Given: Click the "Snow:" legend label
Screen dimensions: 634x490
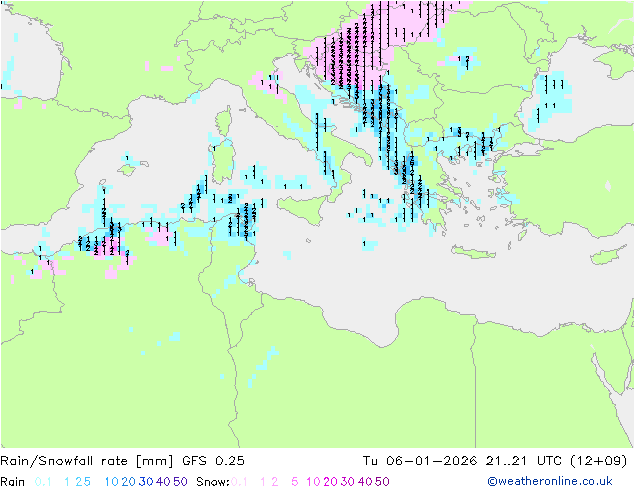Looking at the screenshot, I should coord(213,482).
